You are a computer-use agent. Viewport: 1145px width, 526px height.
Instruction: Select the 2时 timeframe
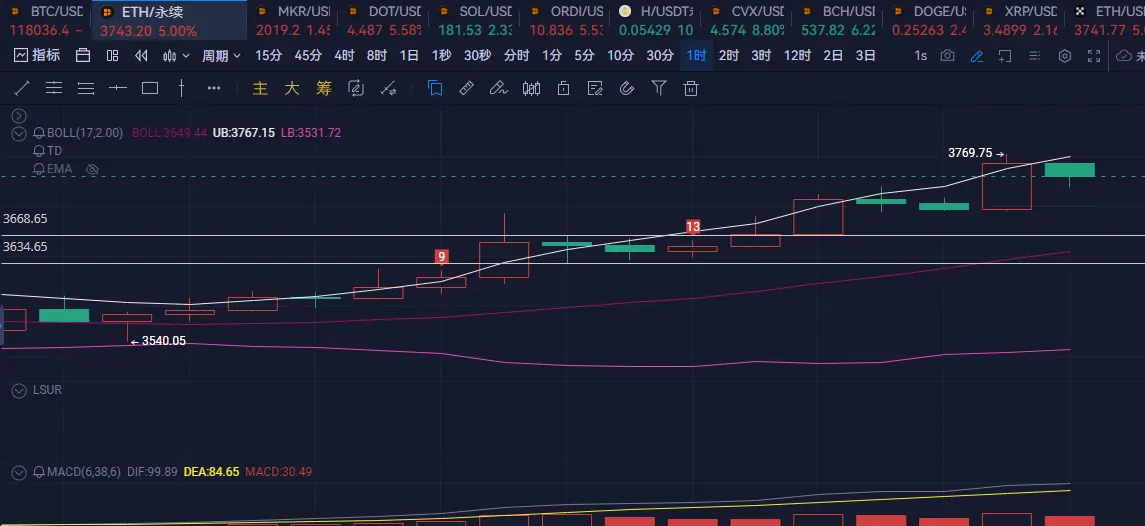pyautogui.click(x=729, y=56)
